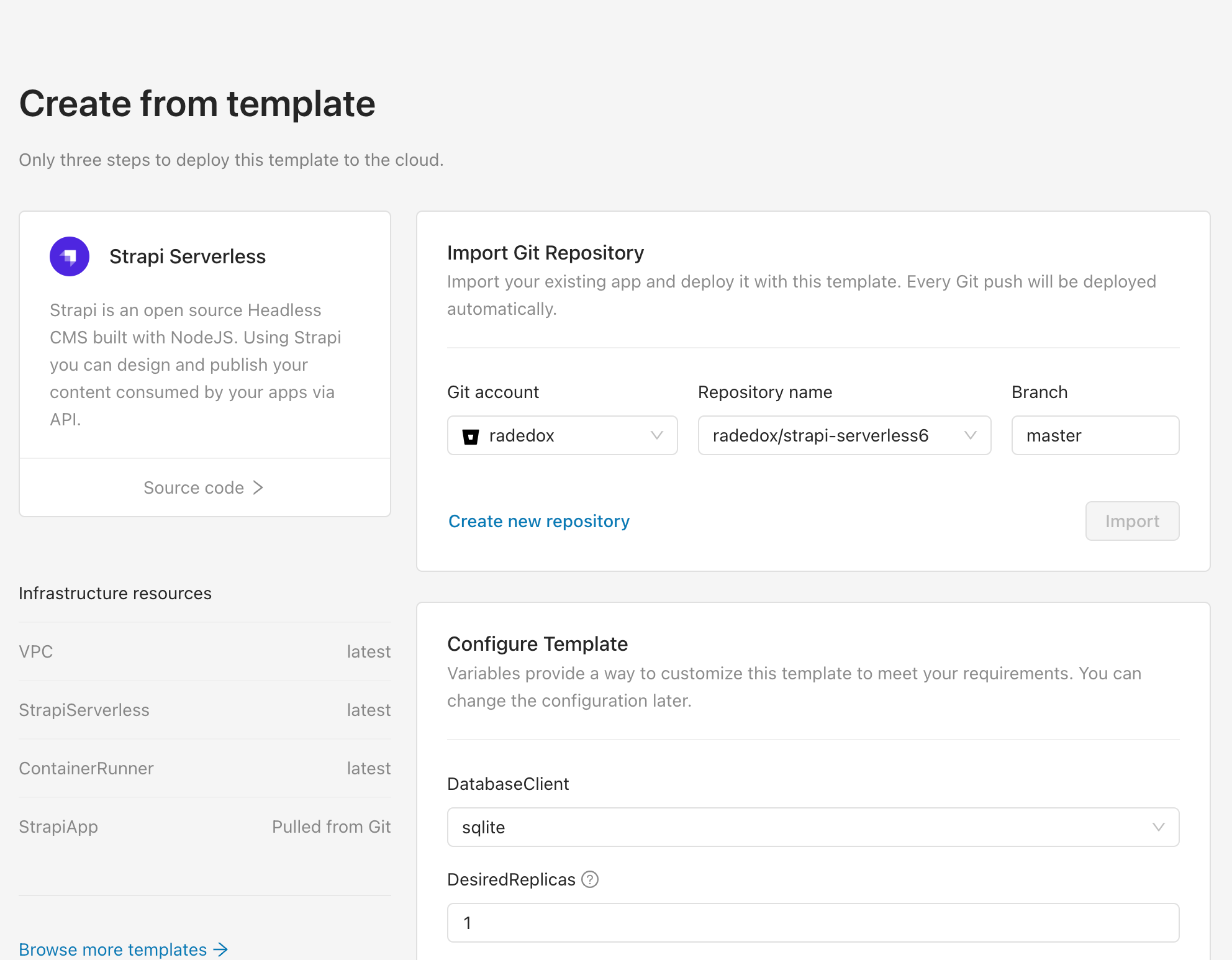Screen dimensions: 1232x960
Task: Click the Repository name field label
Action: click(x=765, y=392)
